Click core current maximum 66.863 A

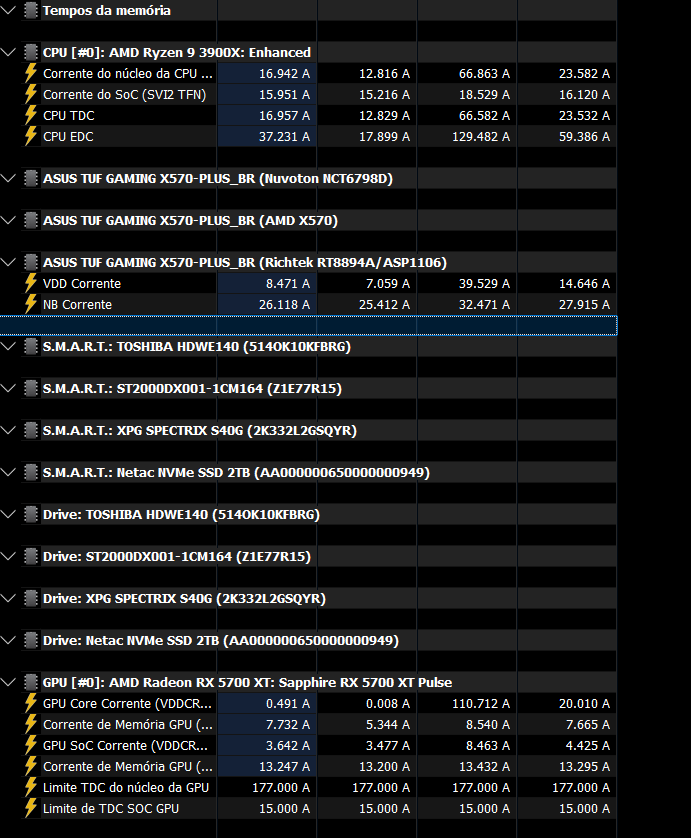pyautogui.click(x=484, y=73)
